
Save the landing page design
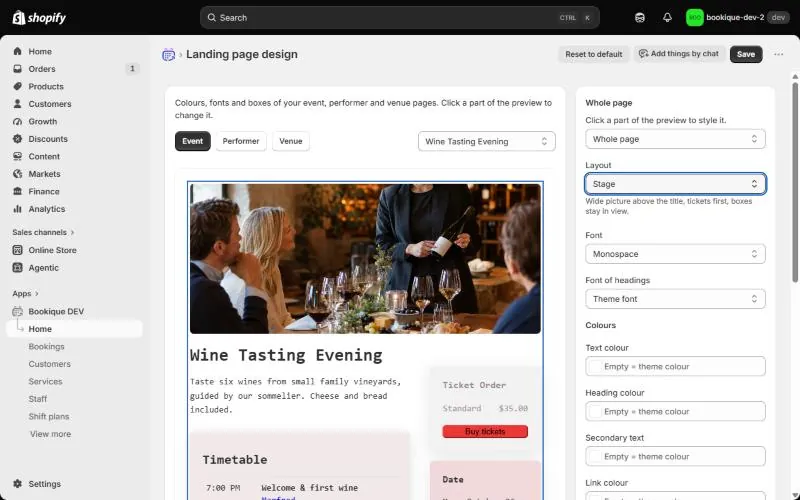pyautogui.click(x=746, y=54)
